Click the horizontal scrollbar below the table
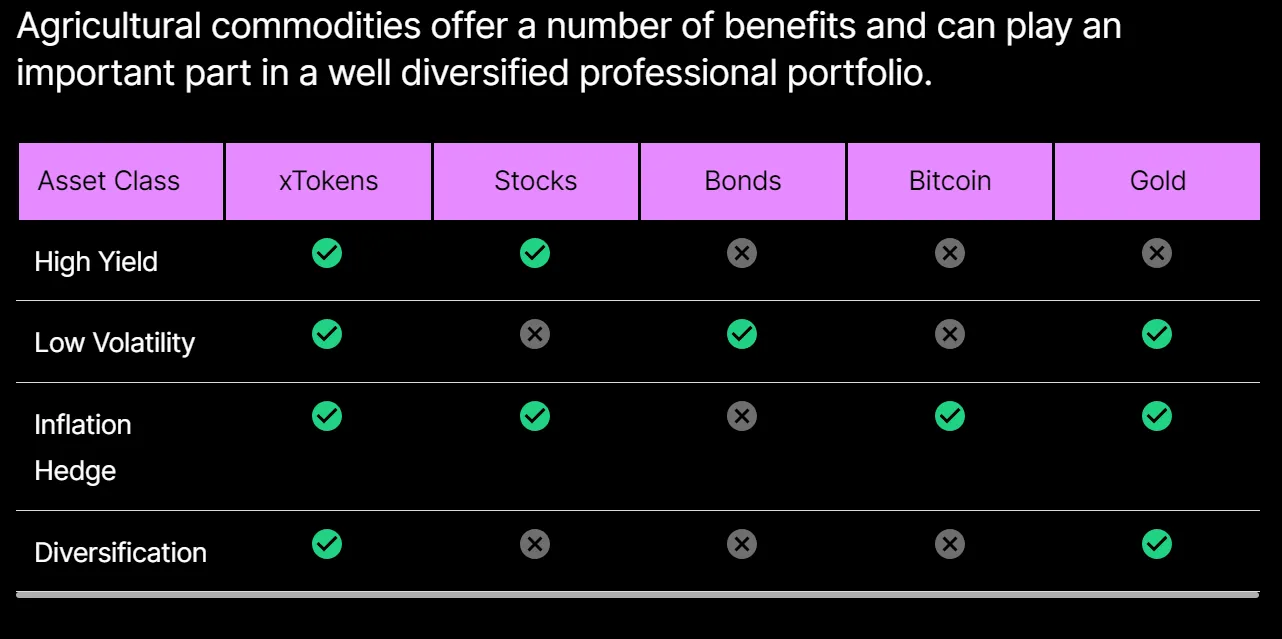The image size is (1282, 639). coord(638,595)
